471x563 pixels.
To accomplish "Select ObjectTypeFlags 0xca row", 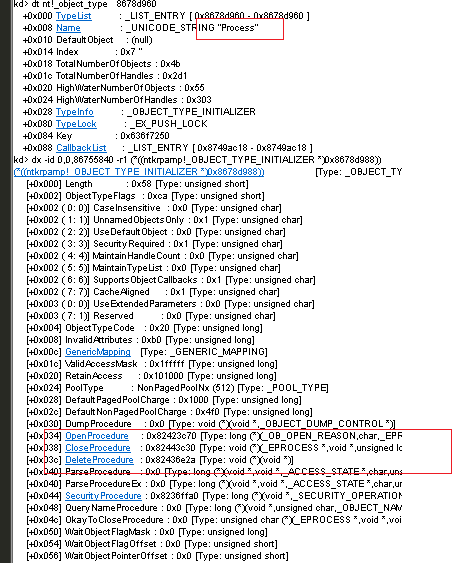I will pos(145,196).
